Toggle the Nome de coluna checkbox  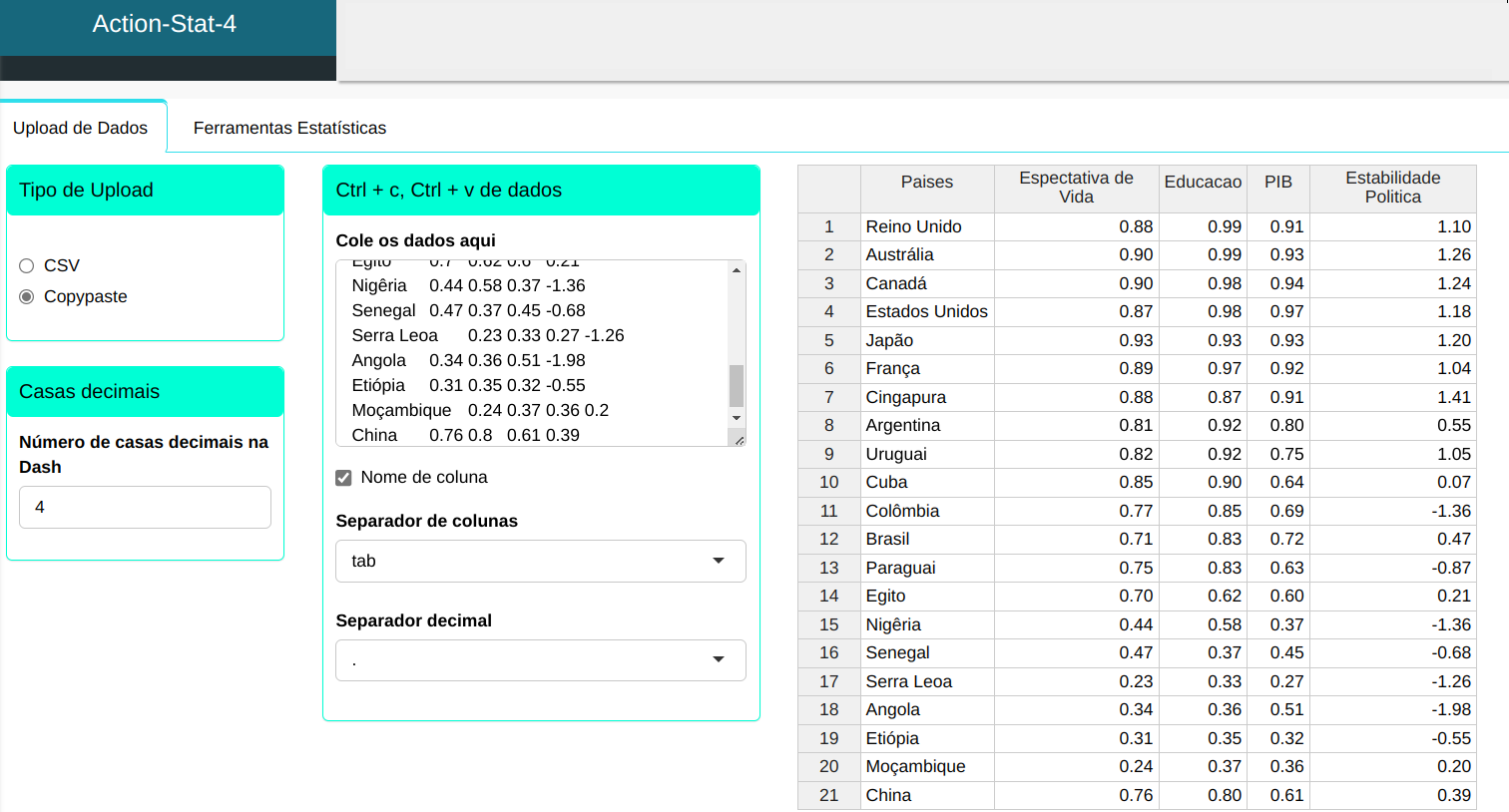click(x=344, y=478)
